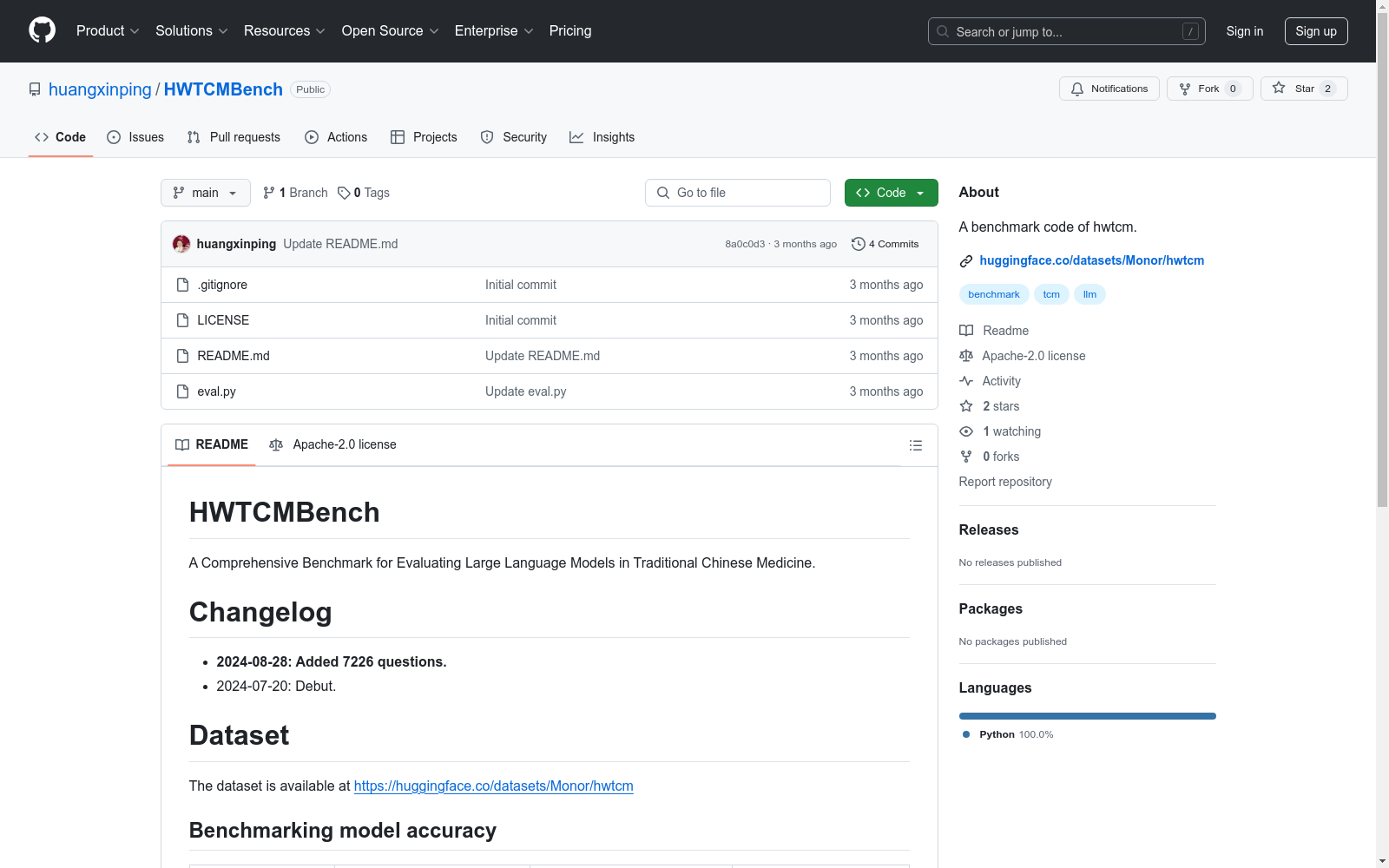The width and height of the screenshot is (1389, 868).
Task: Click the scale icon beside Apache-2.0 license
Action: tap(966, 356)
